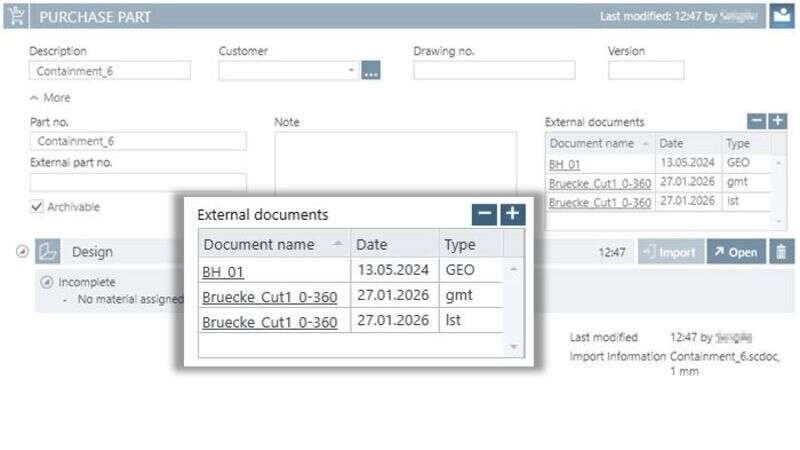Image resolution: width=800 pixels, height=450 pixels.
Task: Collapse the Design section with its round arrow
Action: (21, 252)
